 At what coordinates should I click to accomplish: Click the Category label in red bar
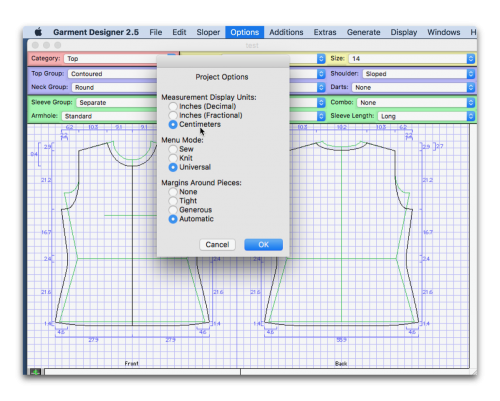click(x=46, y=58)
